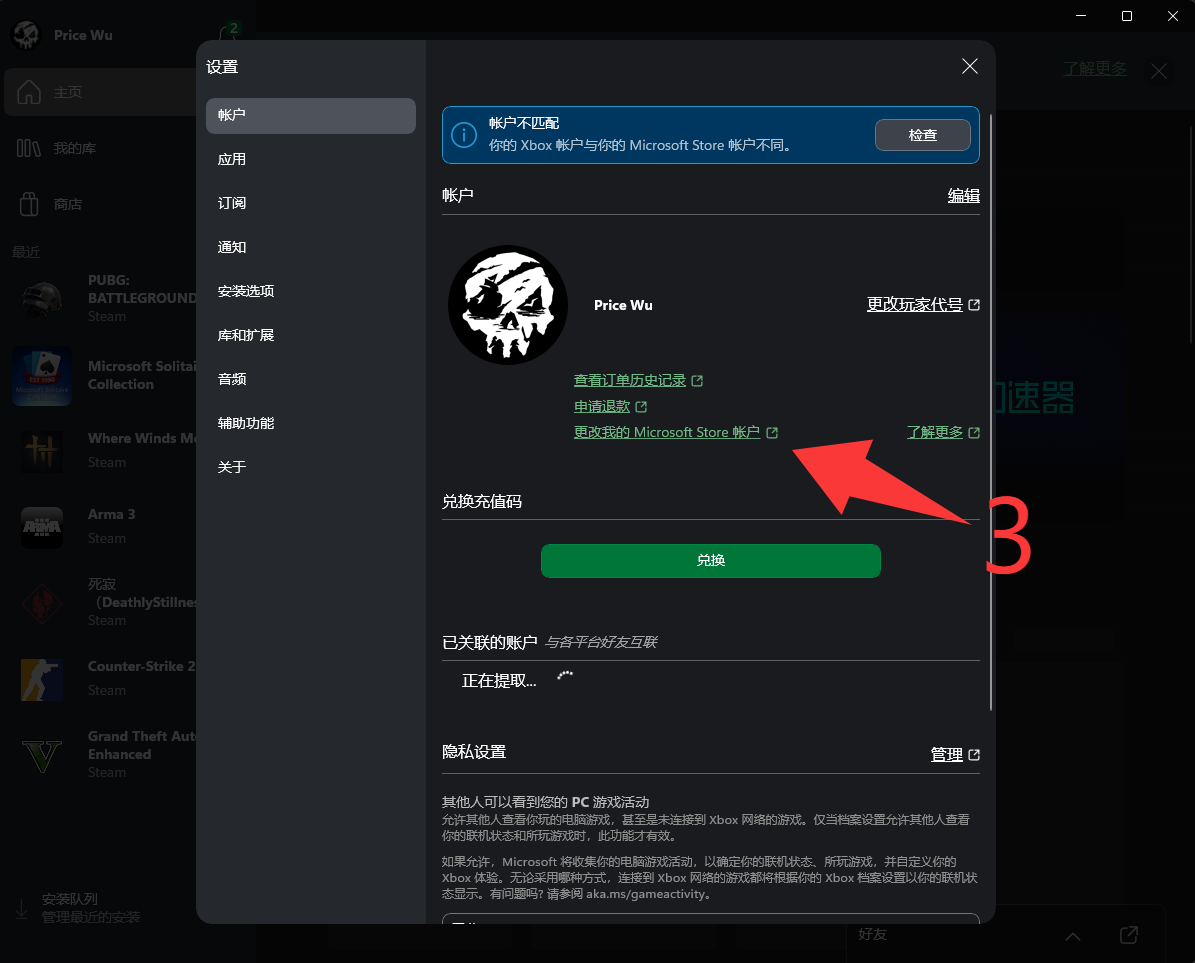Click the 编辑 link beside 帐户 heading
The height and width of the screenshot is (963, 1195).
pos(963,196)
